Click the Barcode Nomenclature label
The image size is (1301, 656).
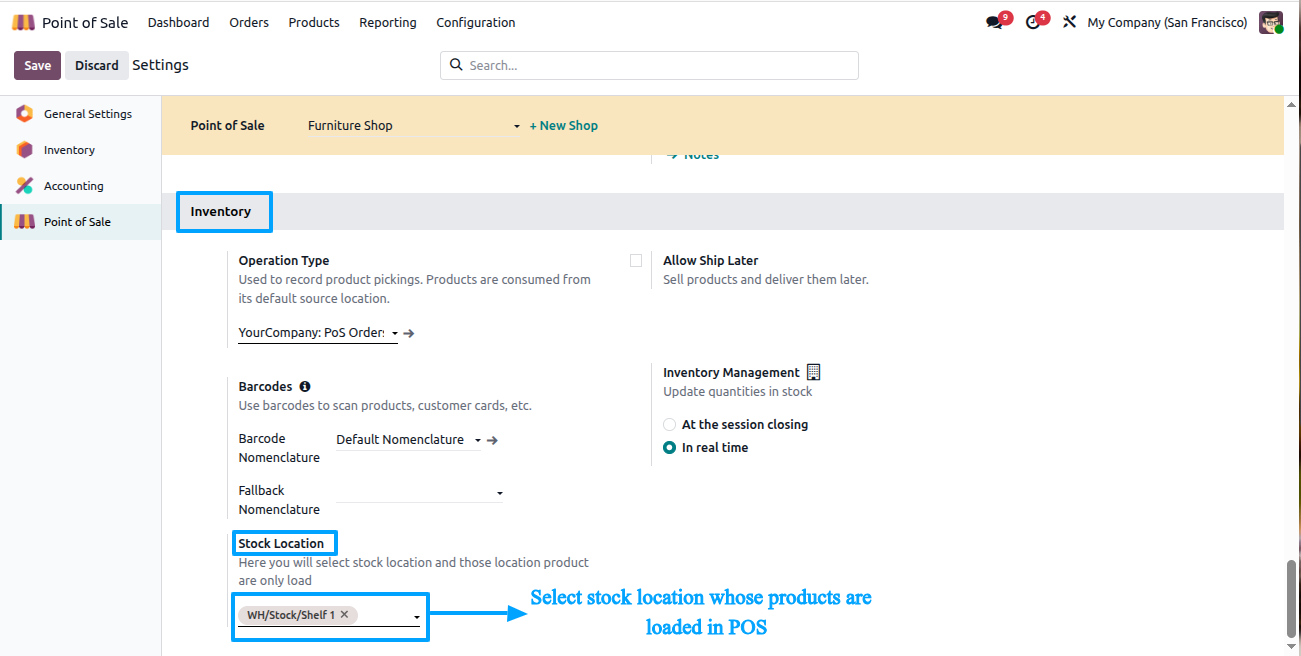pos(279,448)
